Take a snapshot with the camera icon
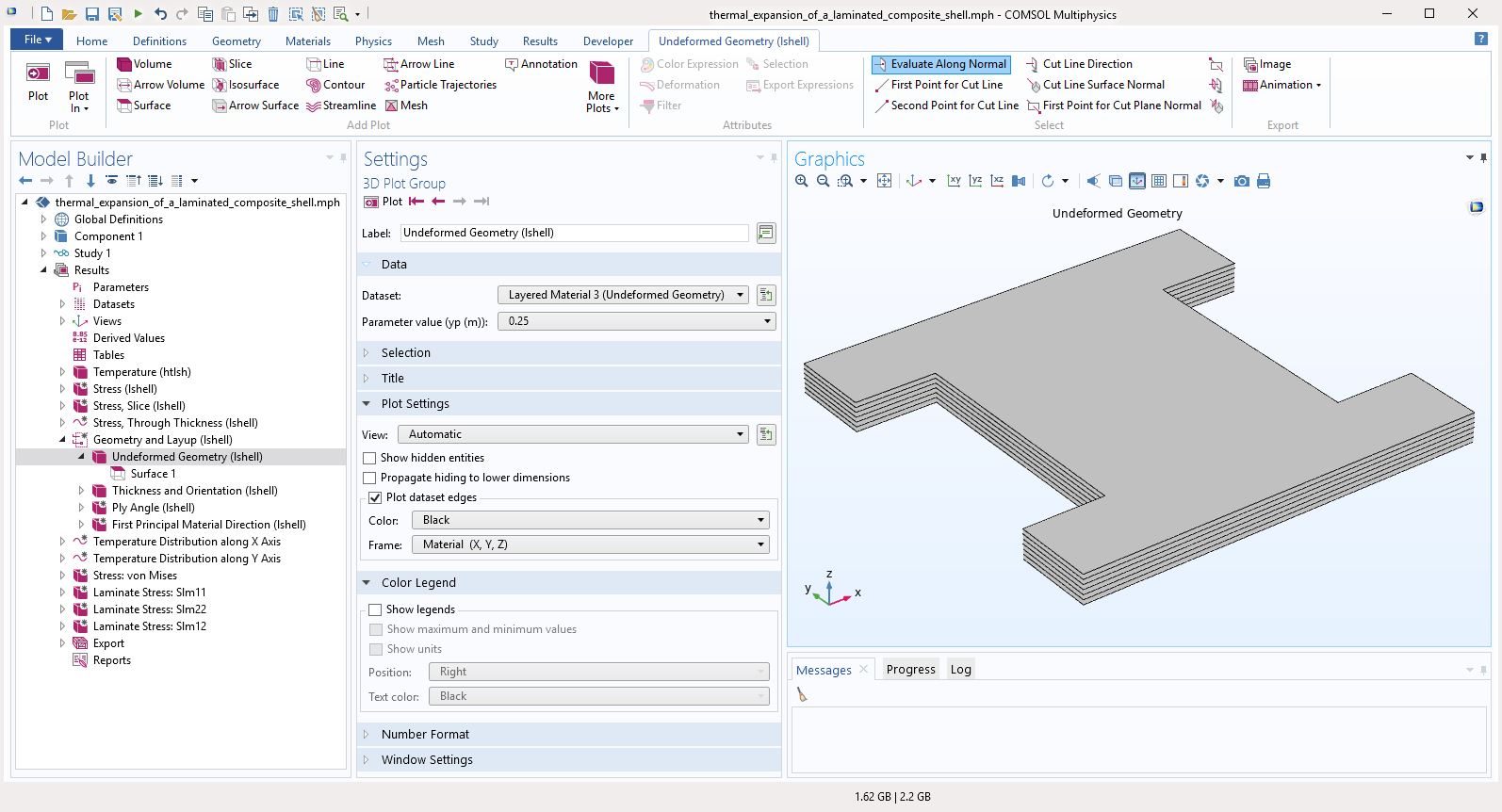This screenshot has width=1502, height=812. [x=1242, y=181]
